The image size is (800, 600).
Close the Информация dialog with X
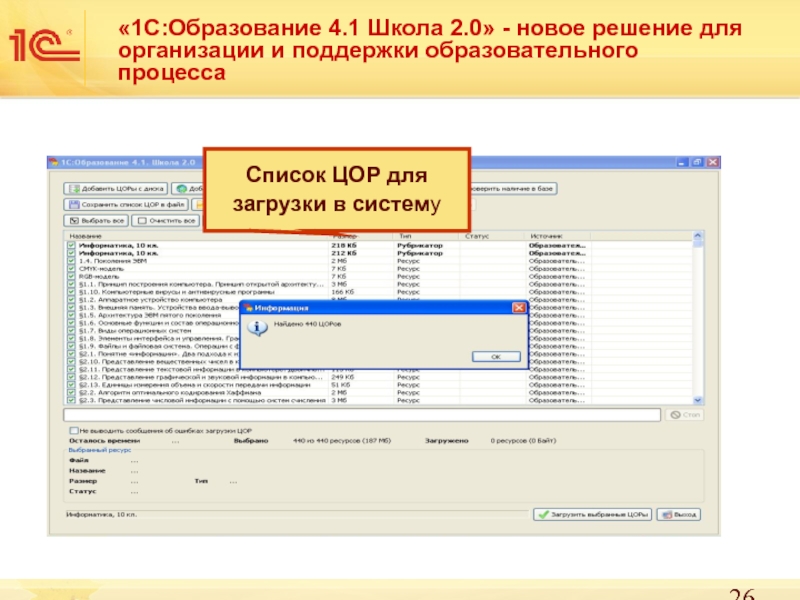(x=519, y=307)
